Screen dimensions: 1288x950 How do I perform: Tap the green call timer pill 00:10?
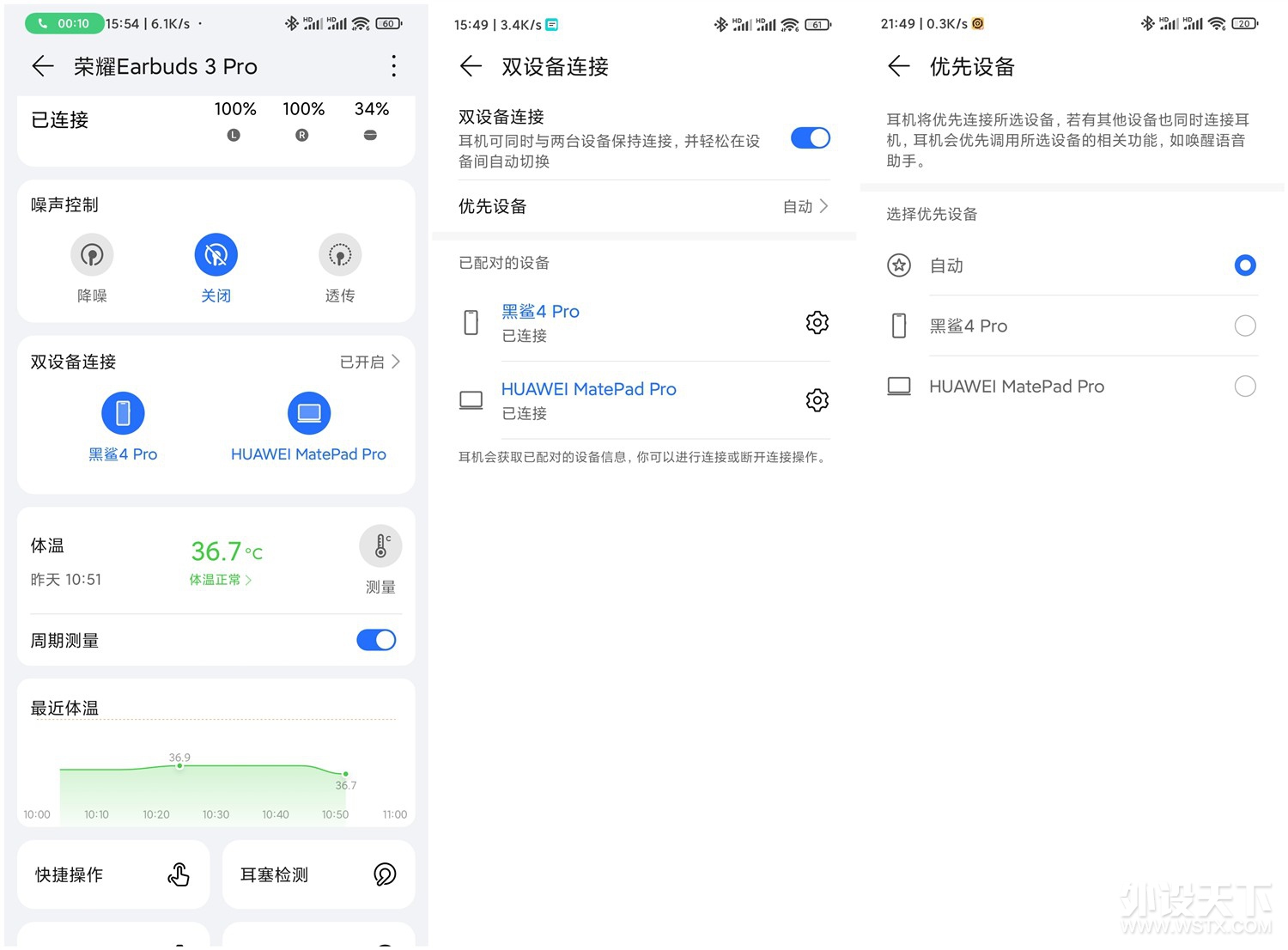64,24
